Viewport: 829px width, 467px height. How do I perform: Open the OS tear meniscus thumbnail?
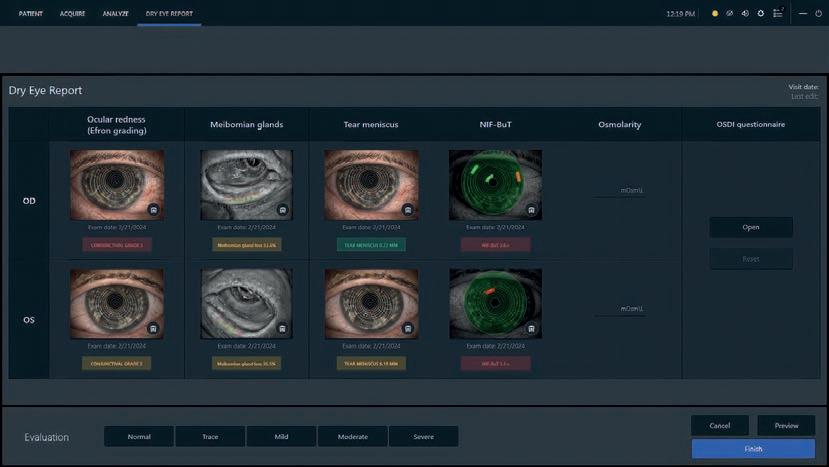point(371,304)
